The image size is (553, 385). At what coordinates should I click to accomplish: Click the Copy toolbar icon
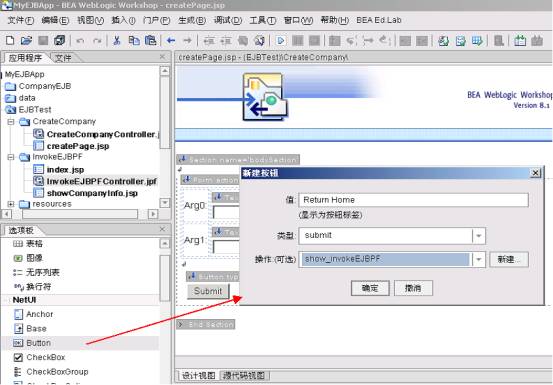134,41
